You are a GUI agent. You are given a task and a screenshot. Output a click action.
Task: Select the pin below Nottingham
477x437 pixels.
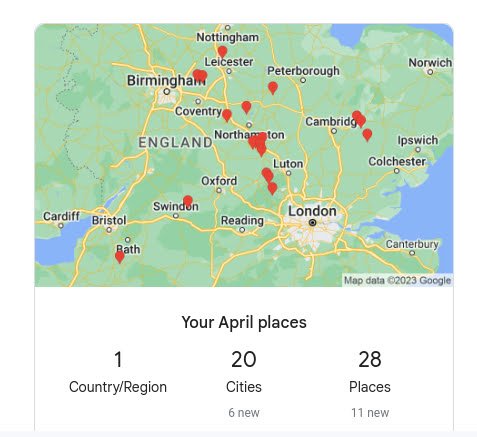pos(222,52)
